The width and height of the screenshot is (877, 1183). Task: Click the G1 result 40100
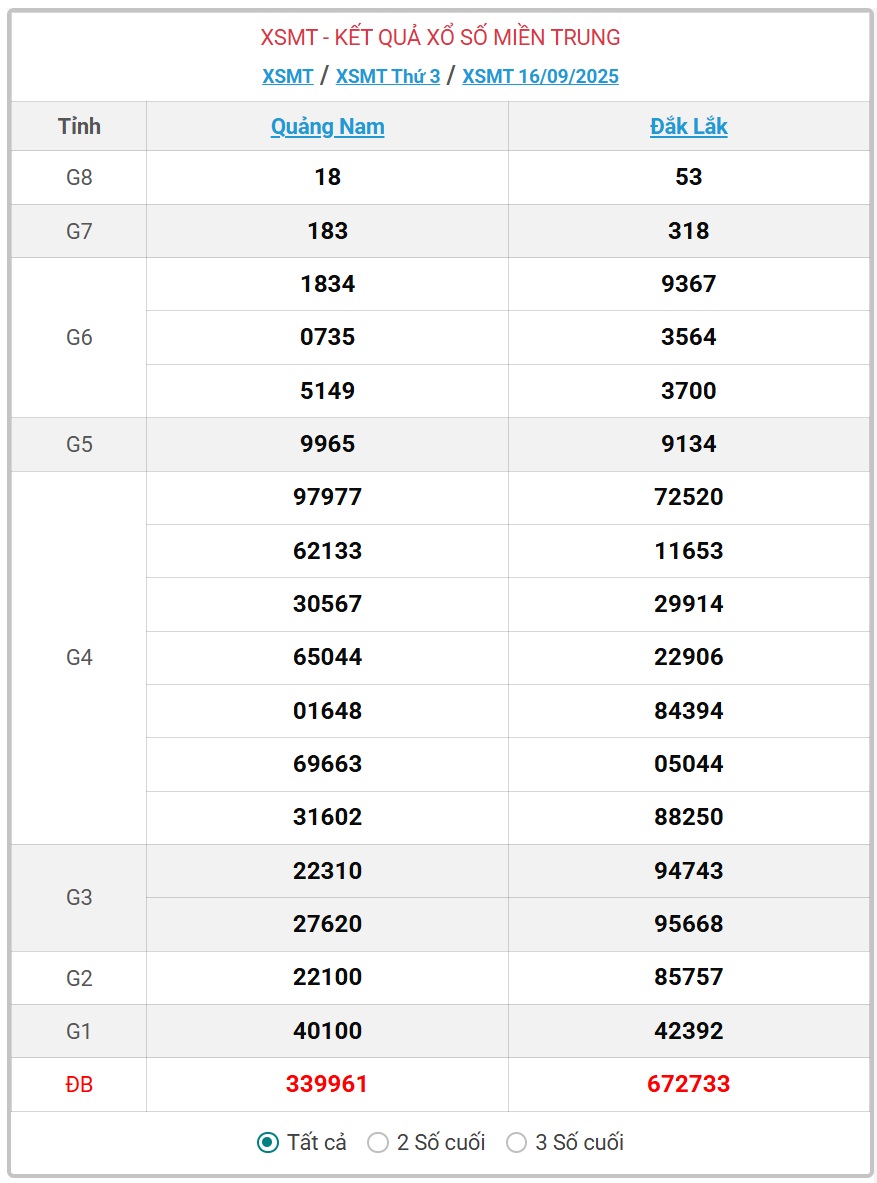(x=328, y=1031)
